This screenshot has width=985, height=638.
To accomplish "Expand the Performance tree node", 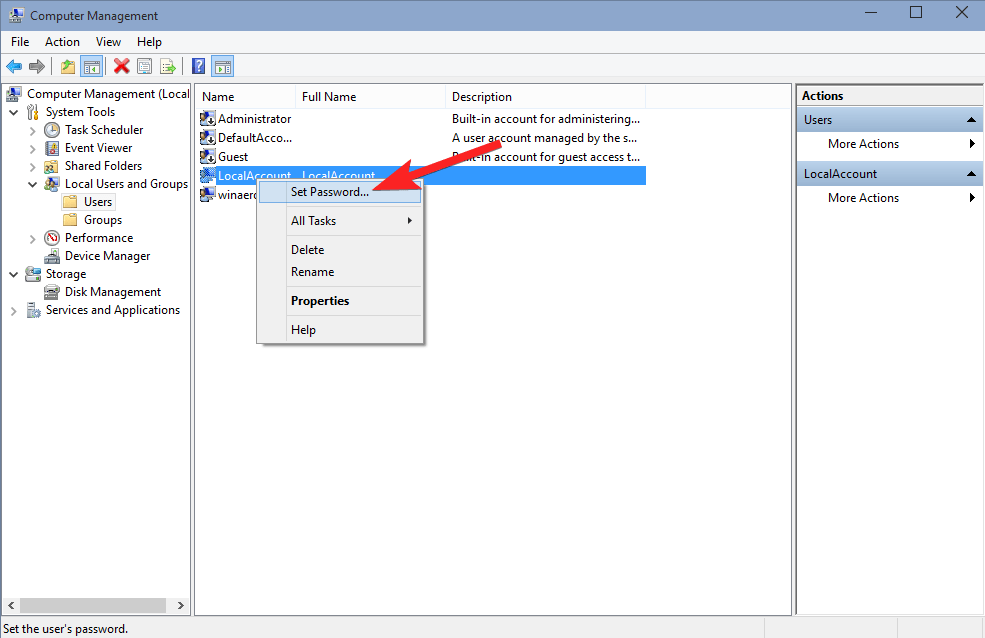I will [31, 237].
